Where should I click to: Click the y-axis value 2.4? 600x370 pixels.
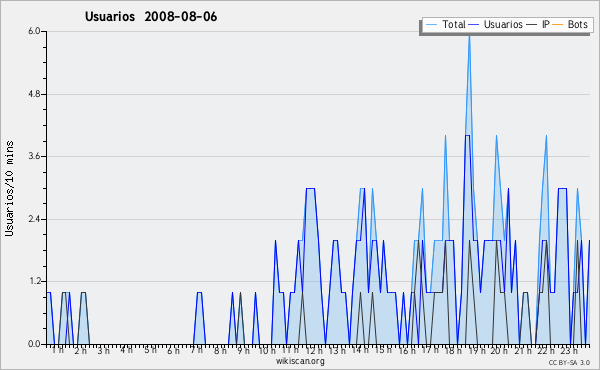point(34,219)
